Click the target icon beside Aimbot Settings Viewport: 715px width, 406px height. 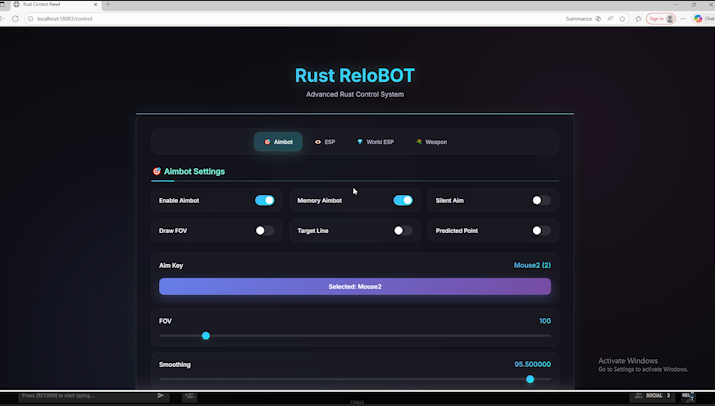tap(156, 171)
